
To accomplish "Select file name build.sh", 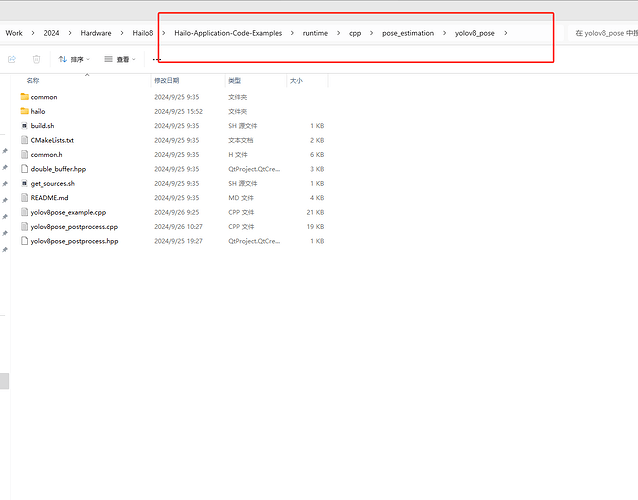I will pyautogui.click(x=42, y=126).
